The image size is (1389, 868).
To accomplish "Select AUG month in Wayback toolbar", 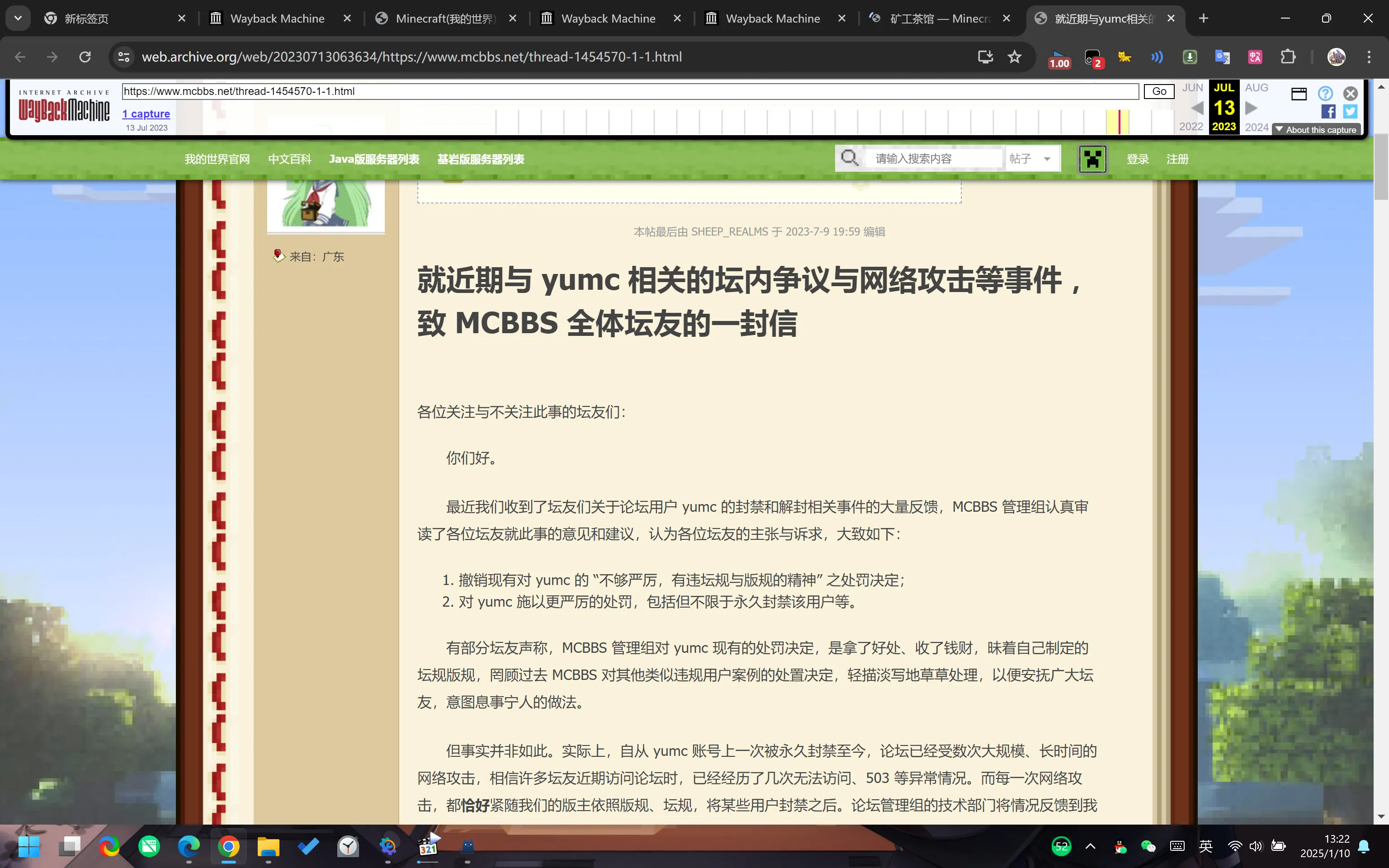I will tap(1257, 88).
